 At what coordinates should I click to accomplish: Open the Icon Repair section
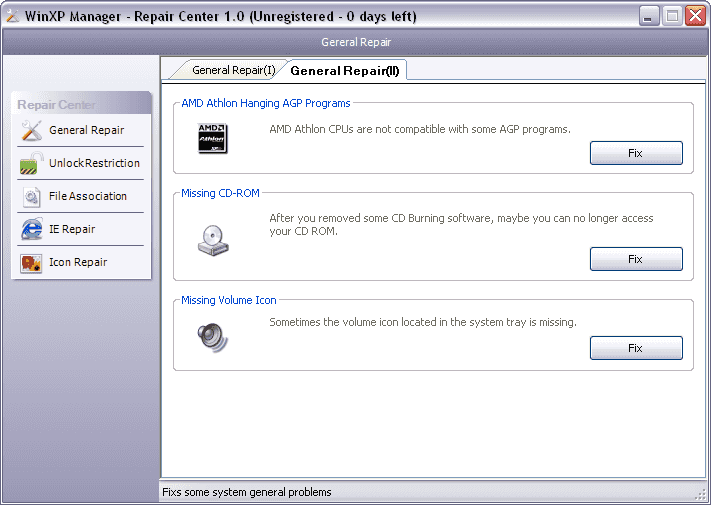click(81, 262)
